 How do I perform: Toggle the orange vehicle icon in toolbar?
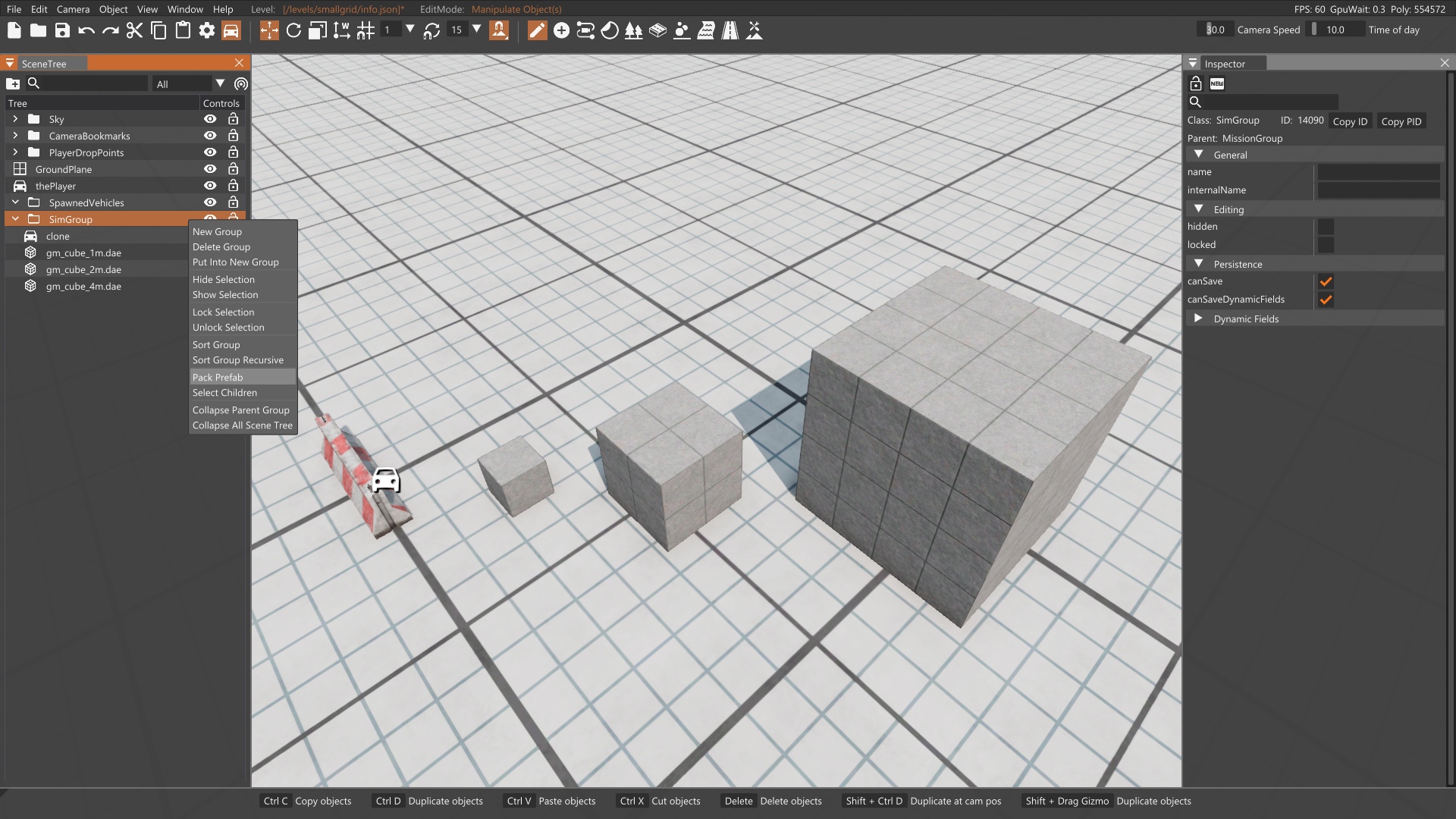pyautogui.click(x=231, y=30)
